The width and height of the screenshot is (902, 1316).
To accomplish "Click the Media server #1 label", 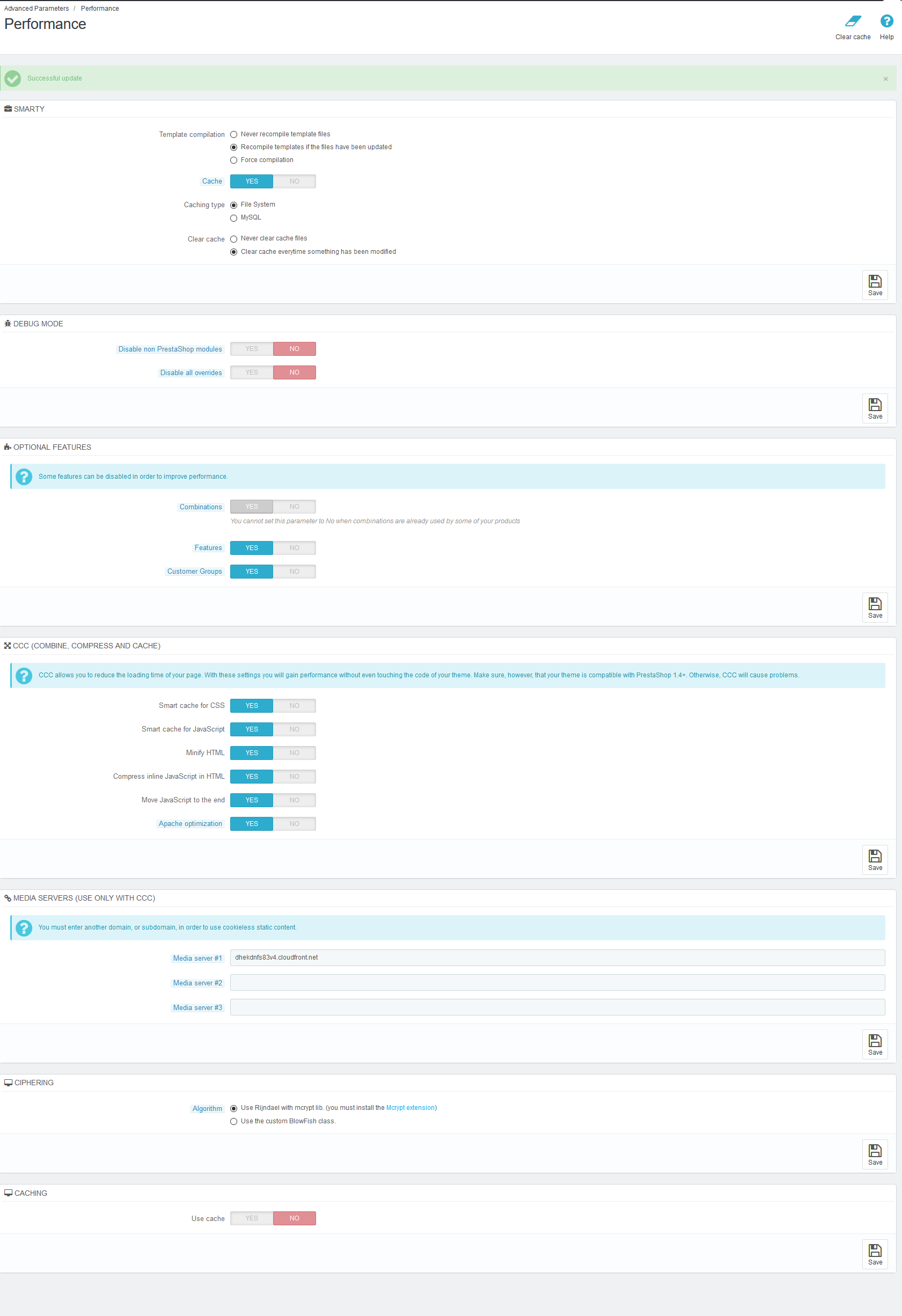I will [197, 959].
